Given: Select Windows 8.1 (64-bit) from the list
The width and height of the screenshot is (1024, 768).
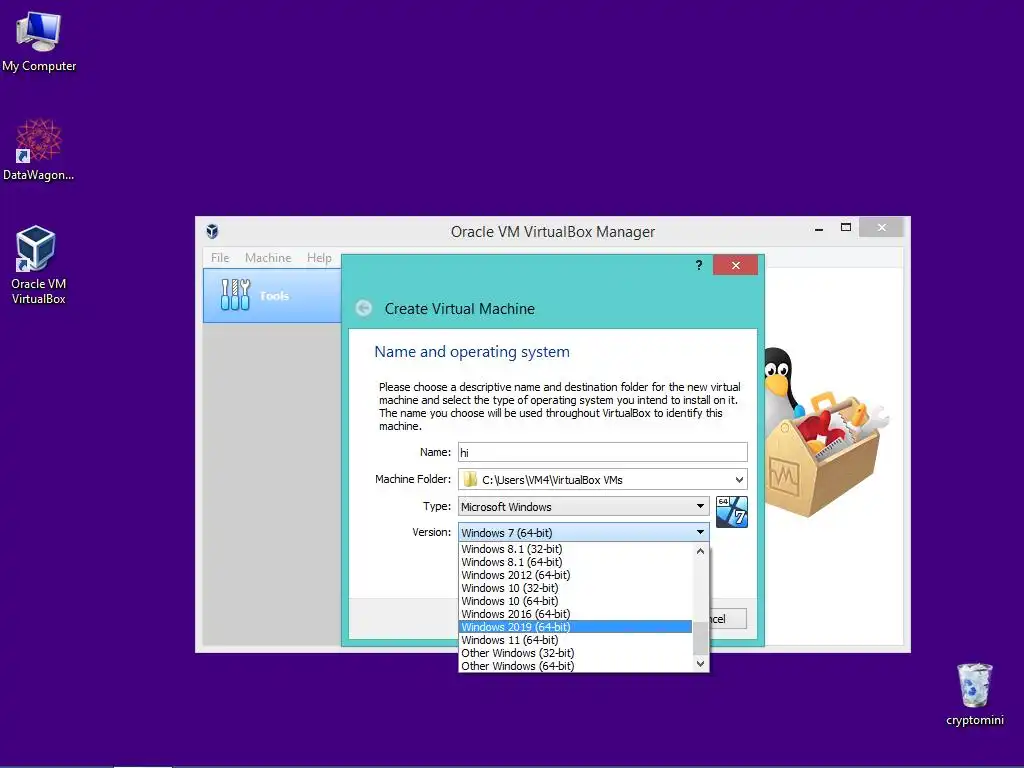Looking at the screenshot, I should click(x=575, y=562).
